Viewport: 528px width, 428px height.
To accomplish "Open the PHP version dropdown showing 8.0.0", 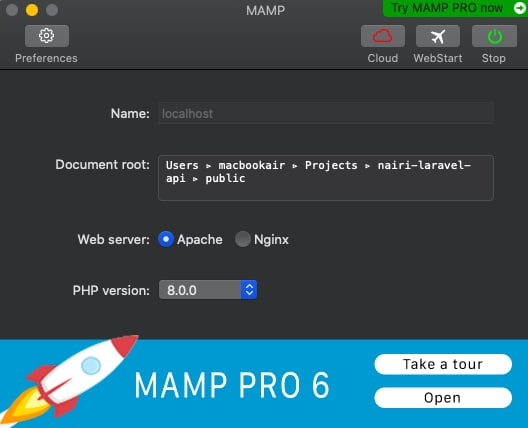I will coord(208,290).
